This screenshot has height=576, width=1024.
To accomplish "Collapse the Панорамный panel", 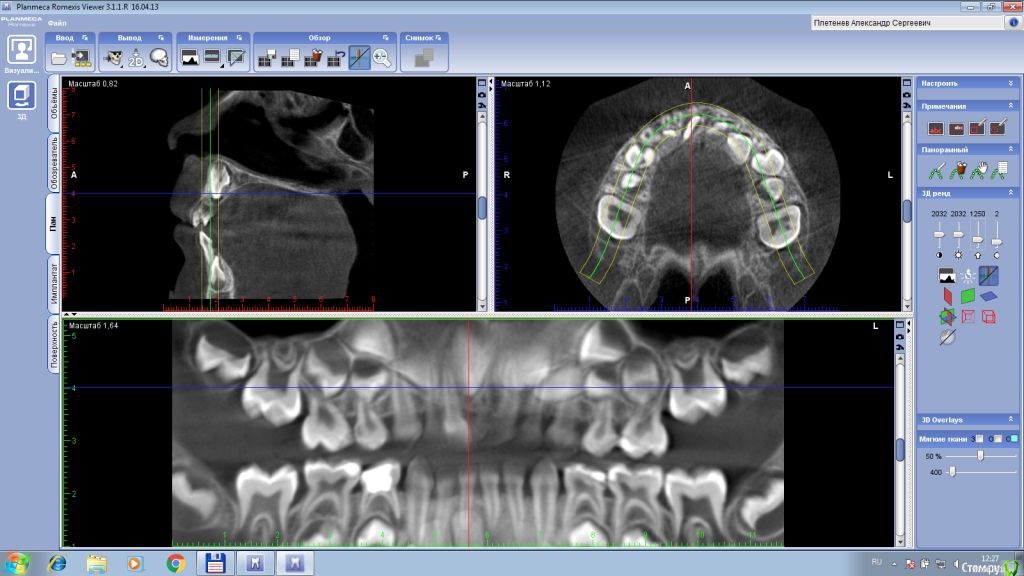I will 1013,149.
